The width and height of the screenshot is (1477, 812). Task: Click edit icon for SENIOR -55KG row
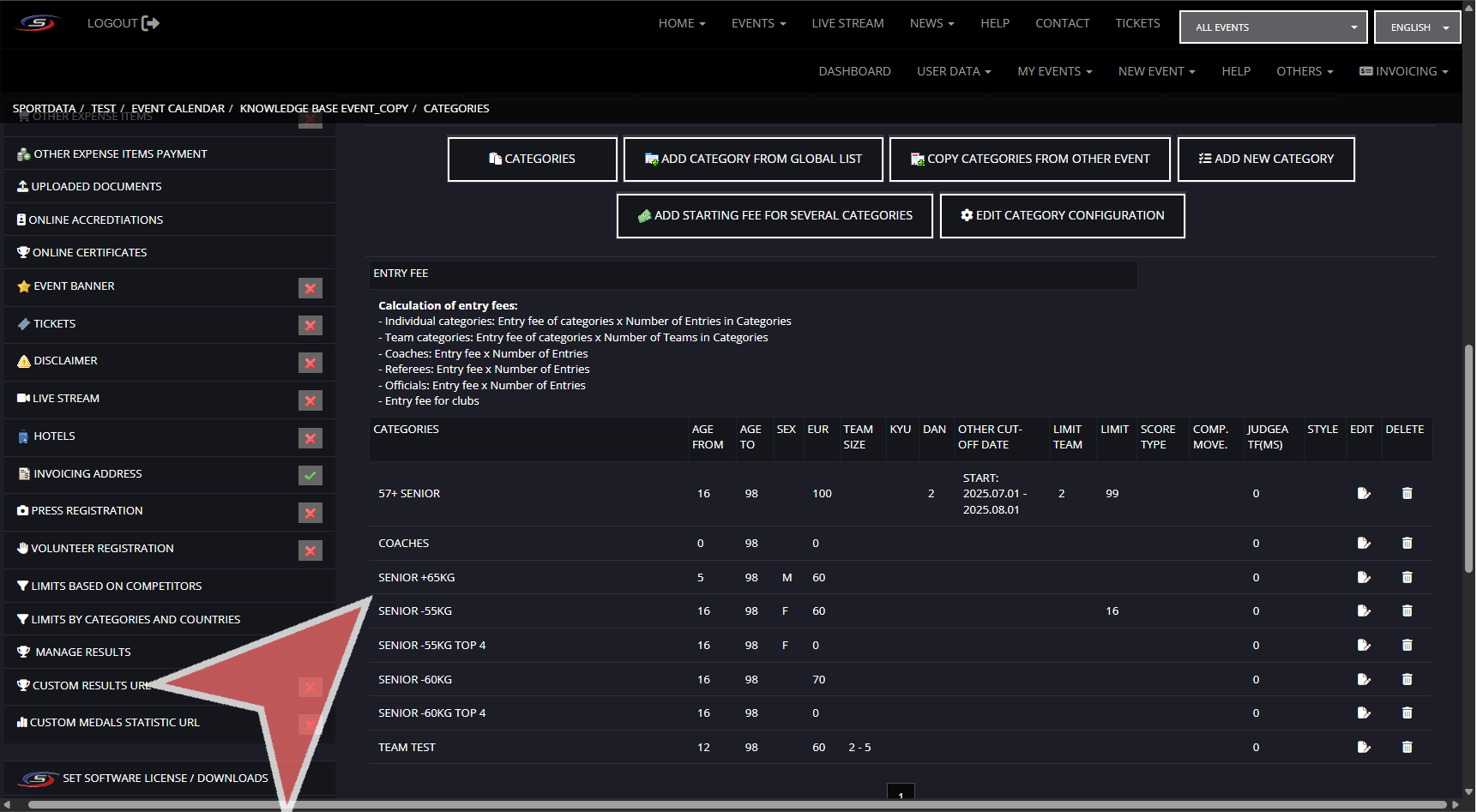click(1363, 611)
